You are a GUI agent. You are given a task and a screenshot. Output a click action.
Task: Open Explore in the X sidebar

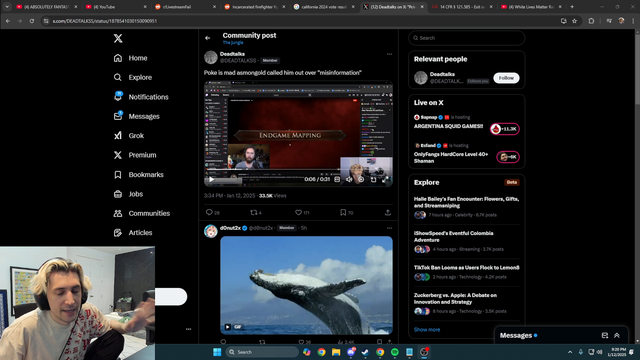click(x=133, y=77)
